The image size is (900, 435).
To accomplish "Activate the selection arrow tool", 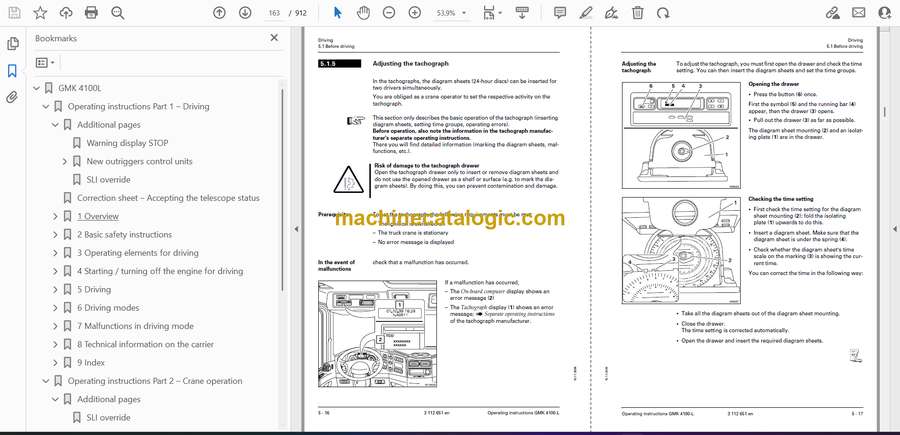I will coord(338,13).
